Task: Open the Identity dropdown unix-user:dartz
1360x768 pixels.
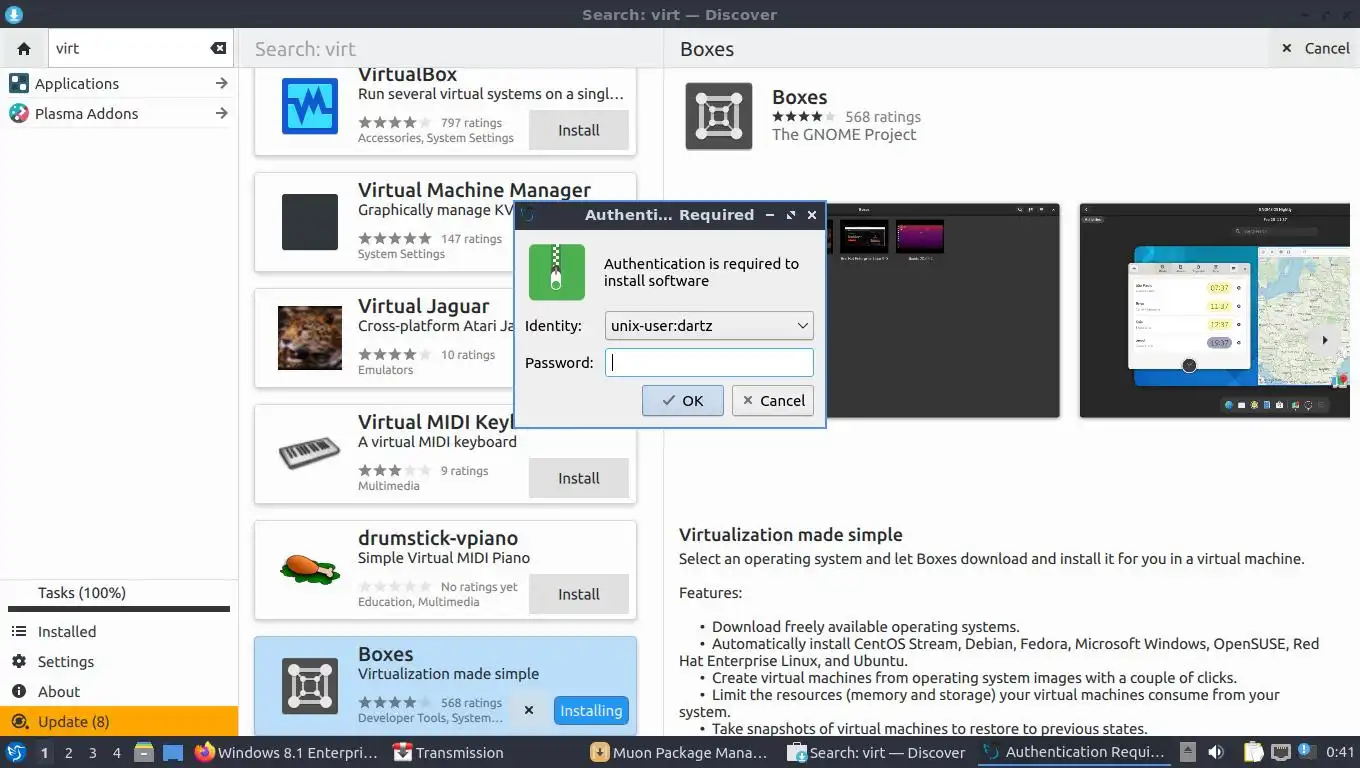Action: pyautogui.click(x=709, y=325)
